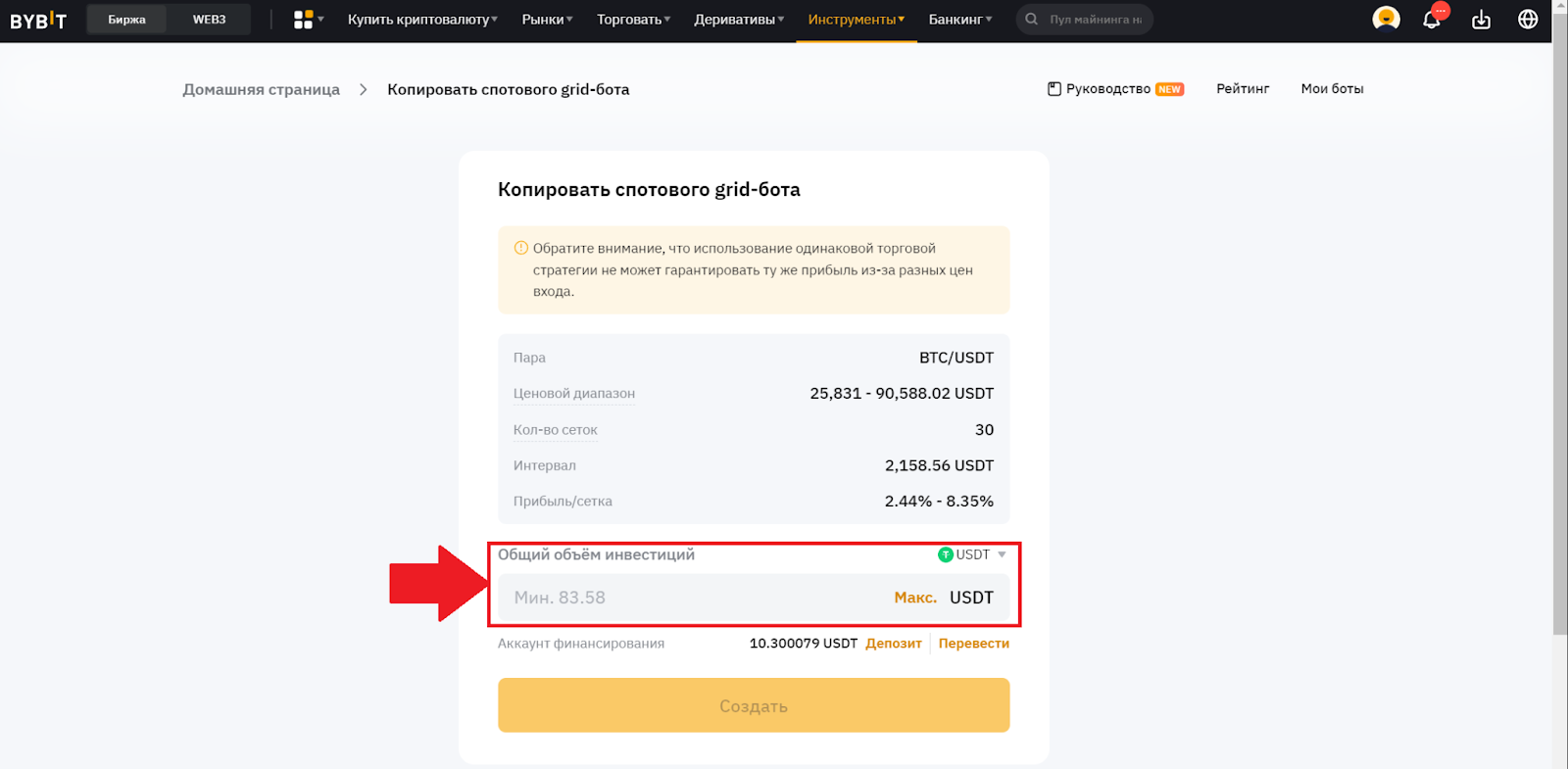Switch to the Биржа tab
1568x769 pixels.
coord(126,20)
